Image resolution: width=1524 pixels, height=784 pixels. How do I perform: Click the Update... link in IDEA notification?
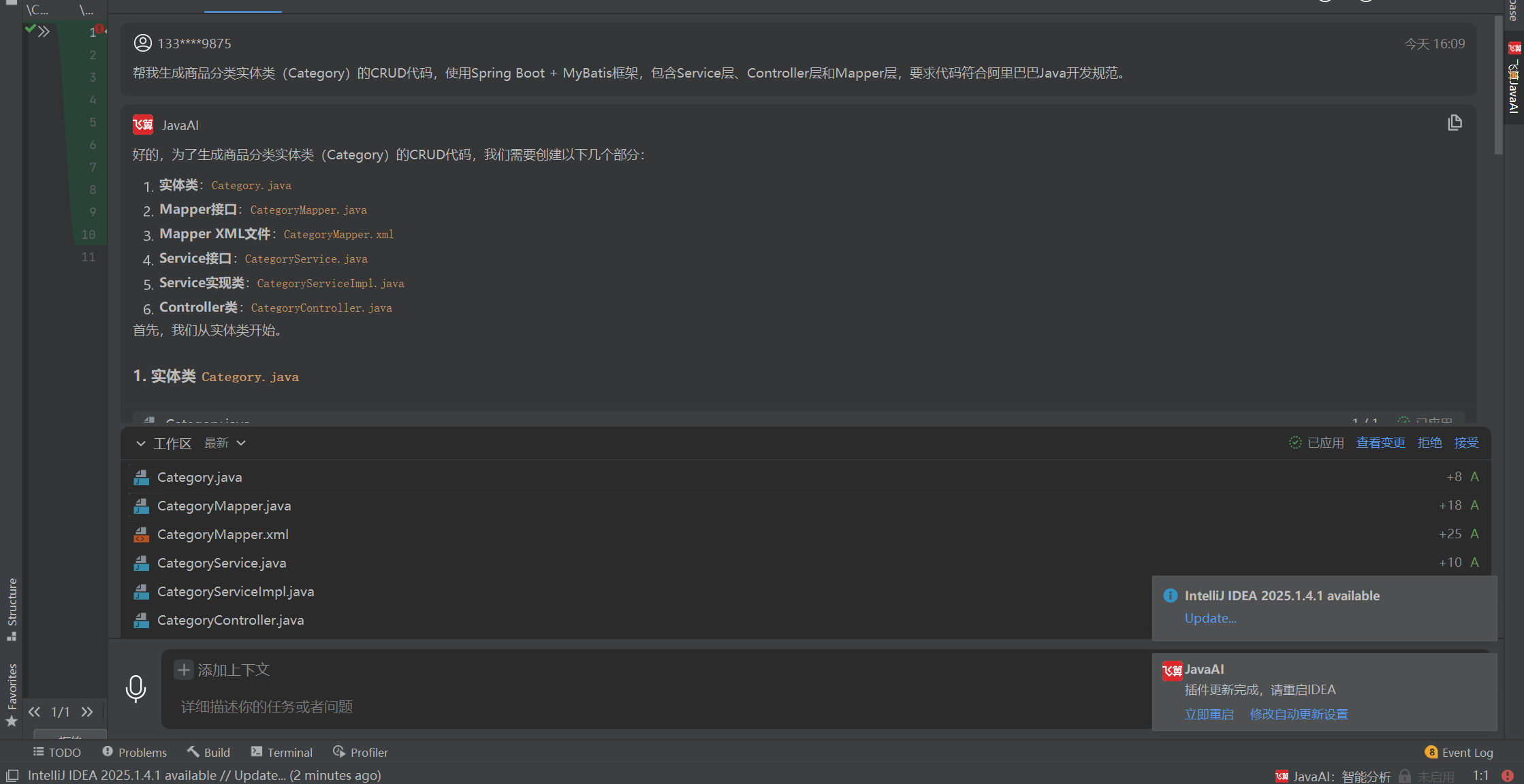(x=1210, y=618)
